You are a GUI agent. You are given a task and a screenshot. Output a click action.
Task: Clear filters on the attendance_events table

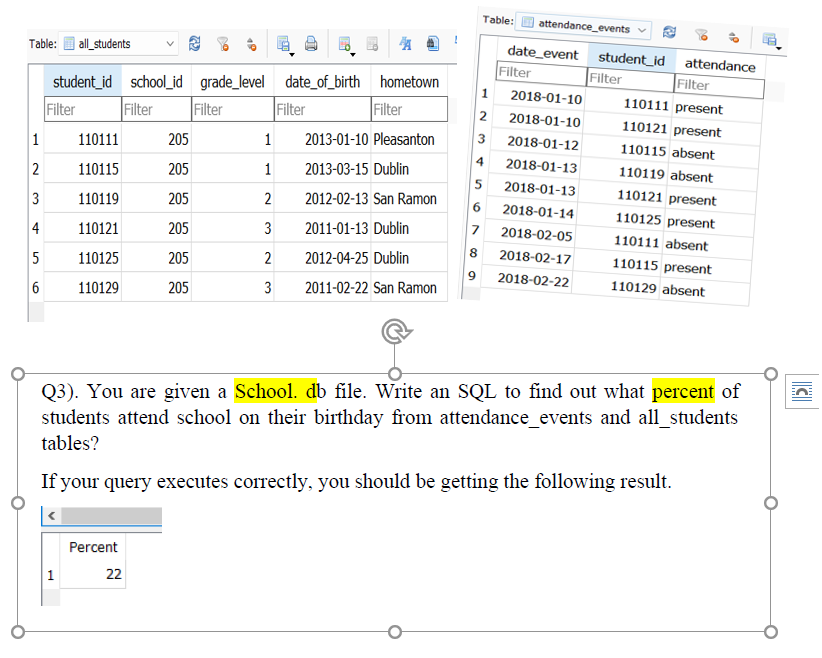coord(703,35)
